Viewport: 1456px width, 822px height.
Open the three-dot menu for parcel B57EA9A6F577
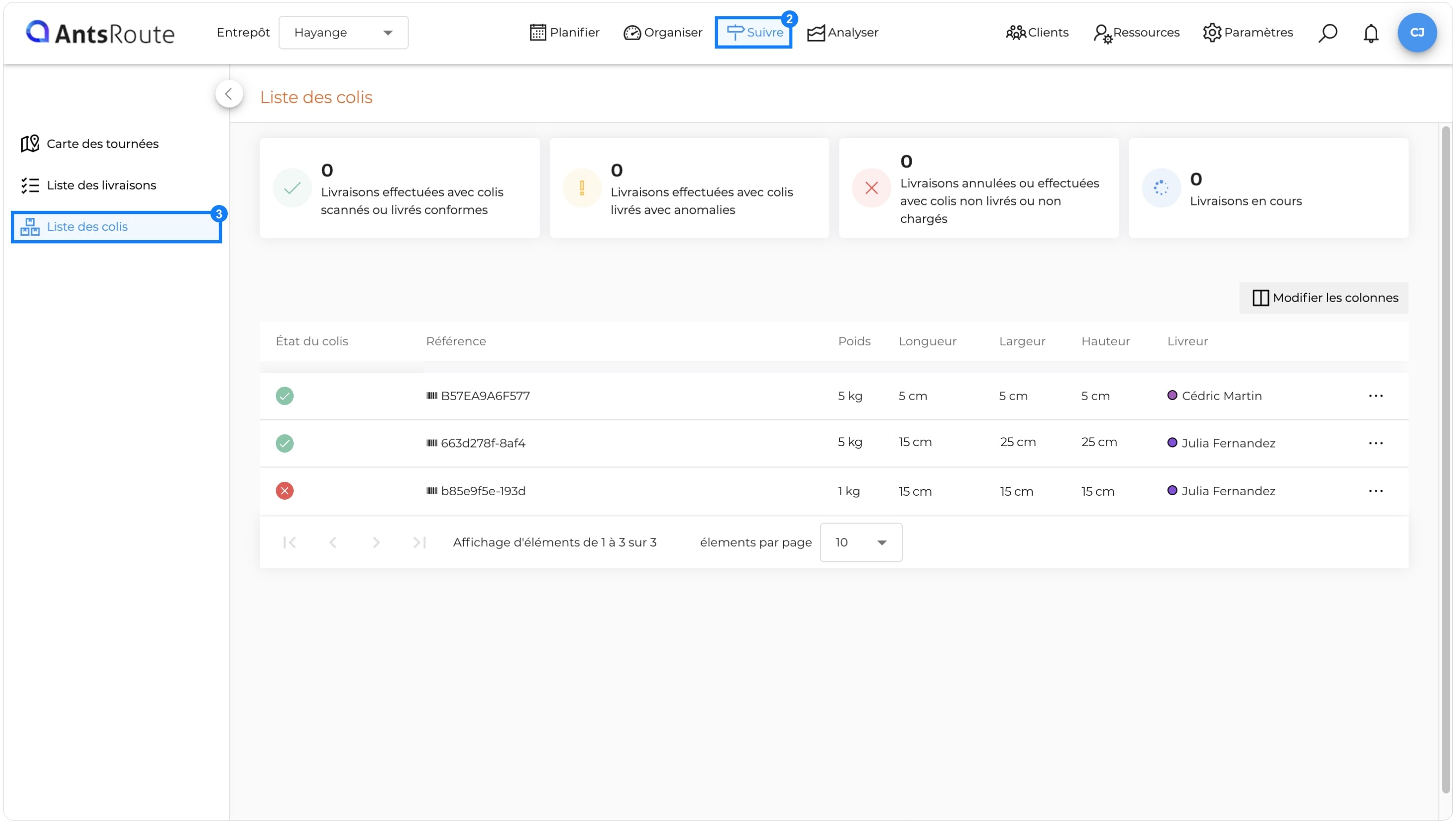(1376, 396)
